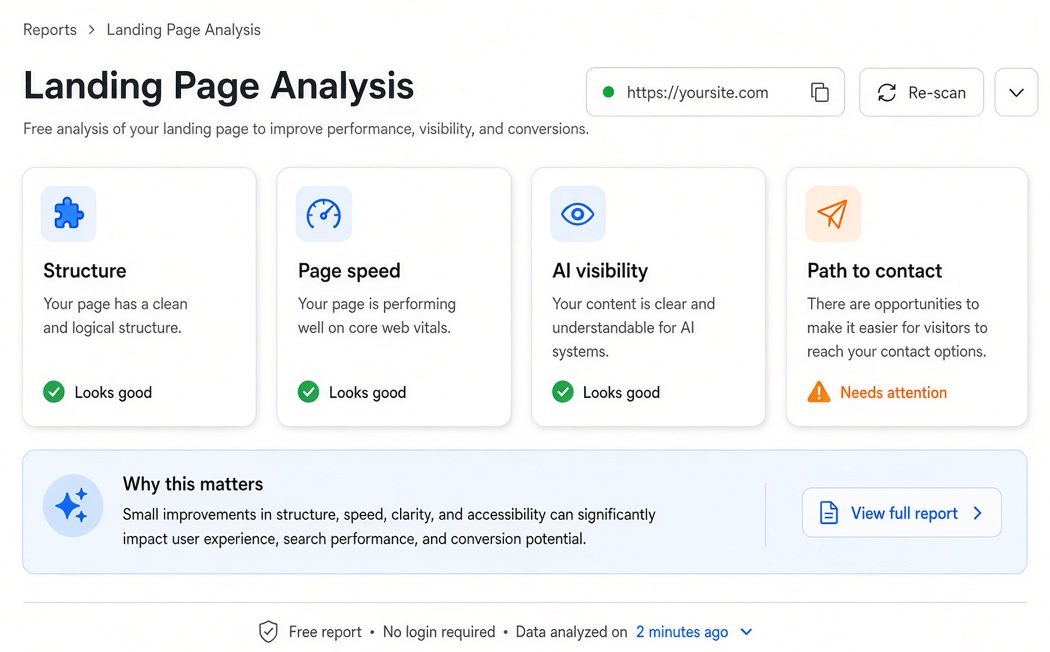Click the green check in AI visibility card
Viewport: 1050px width, 652px height.
tap(562, 392)
